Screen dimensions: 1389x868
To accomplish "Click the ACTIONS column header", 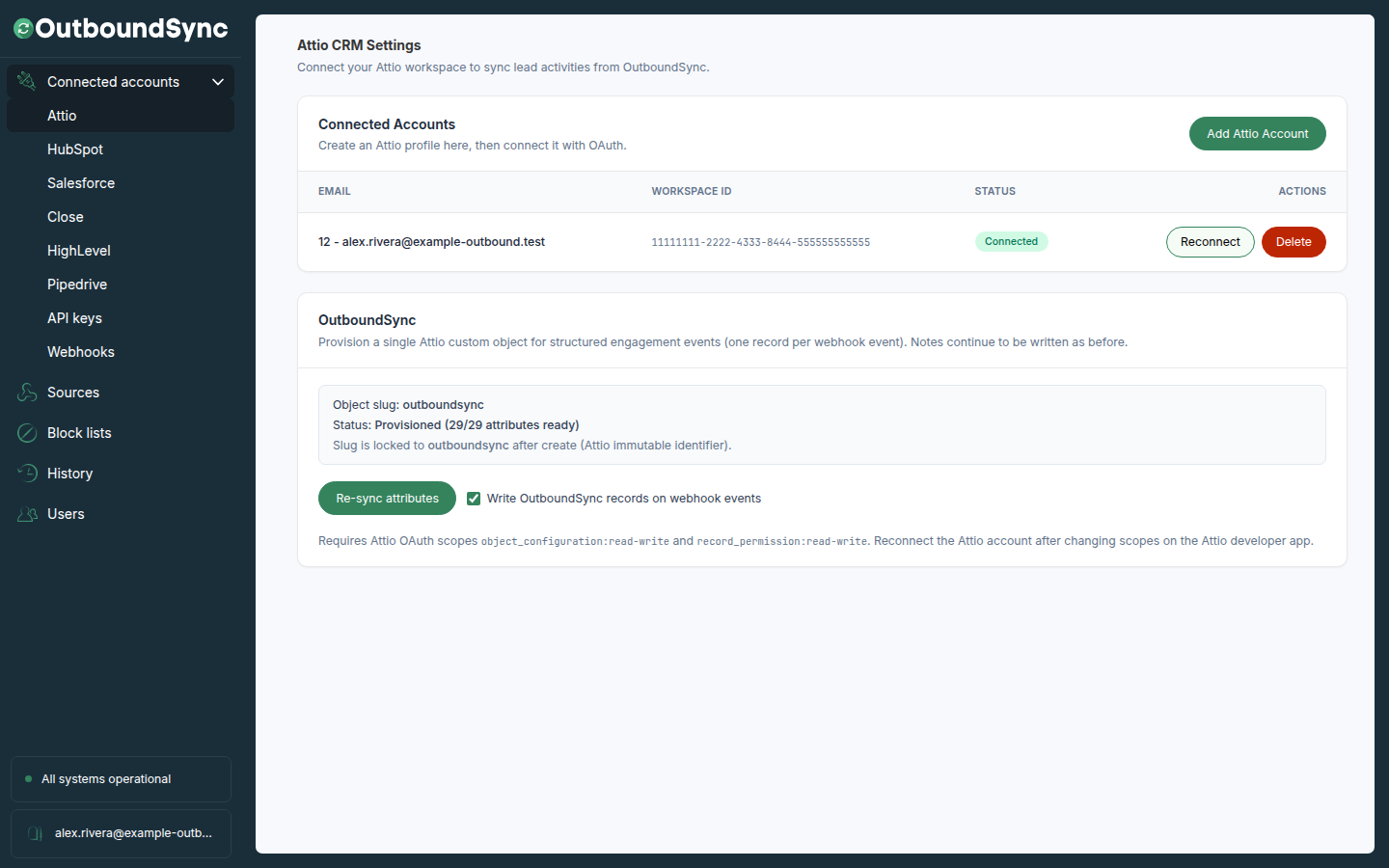I will coord(1301,191).
